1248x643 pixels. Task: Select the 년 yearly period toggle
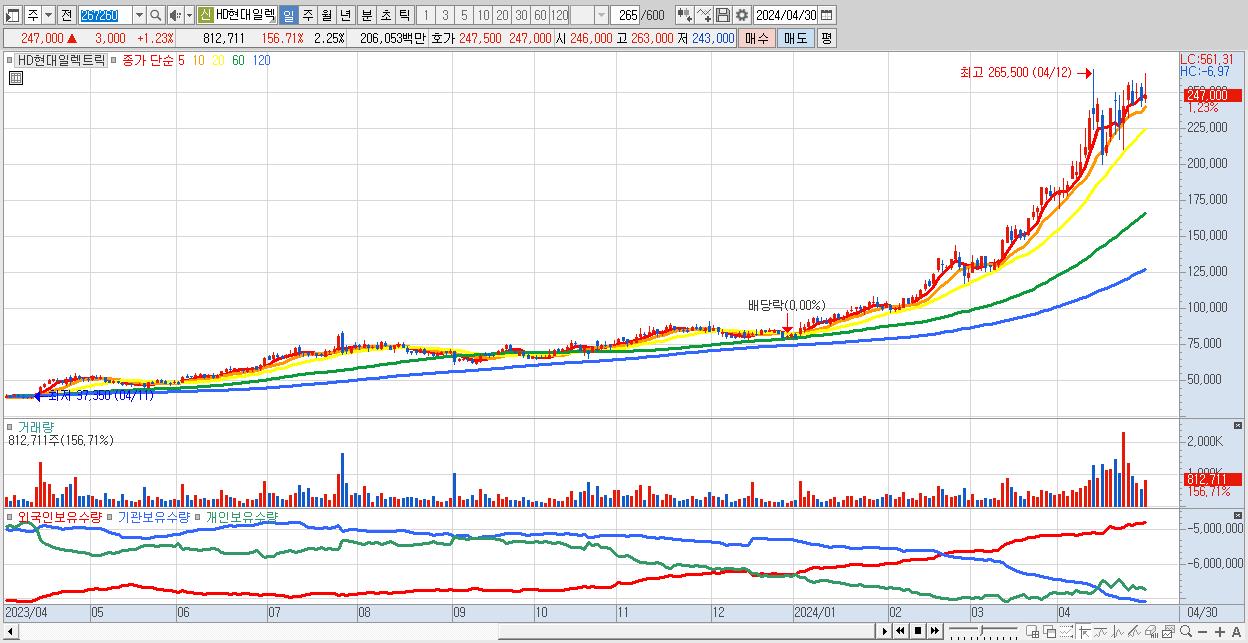click(x=345, y=15)
